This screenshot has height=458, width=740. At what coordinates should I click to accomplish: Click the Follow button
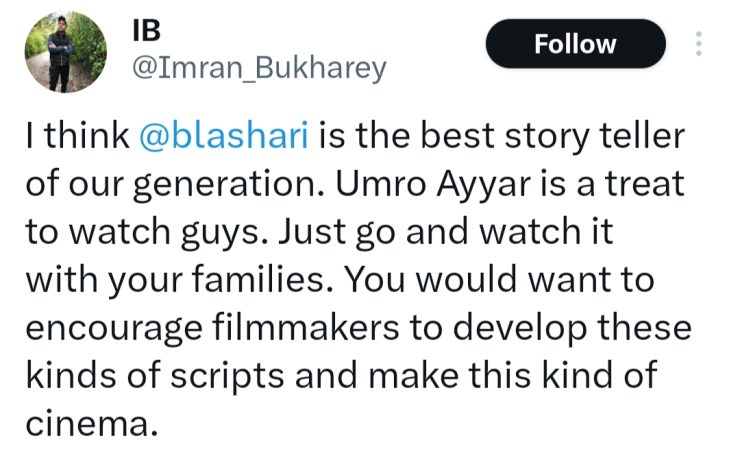tap(575, 44)
